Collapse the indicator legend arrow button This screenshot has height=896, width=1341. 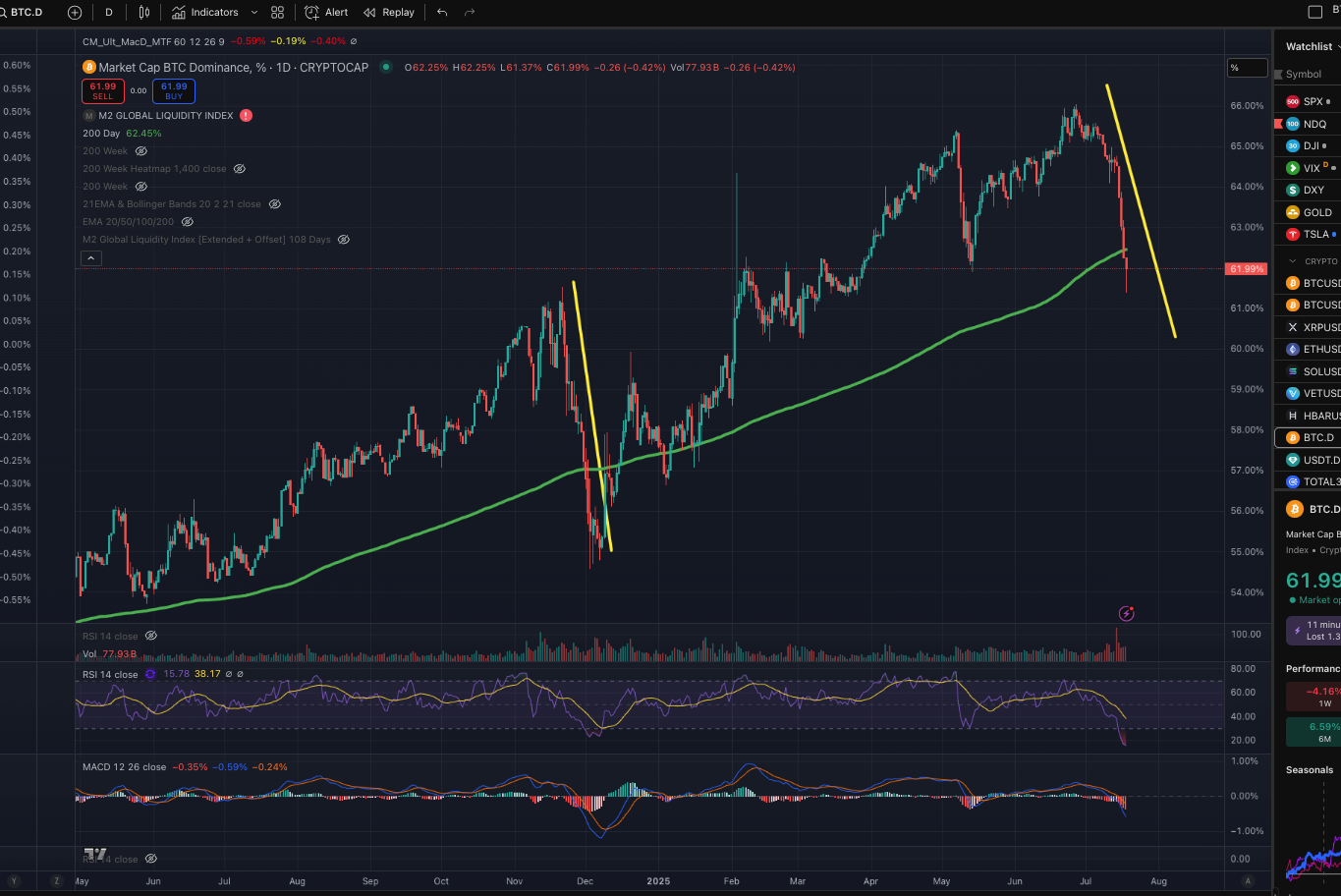coord(90,258)
